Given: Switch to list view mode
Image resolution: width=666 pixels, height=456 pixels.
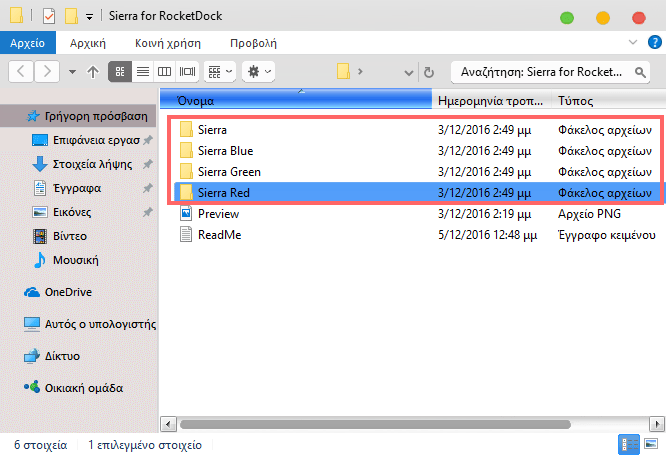Looking at the screenshot, I should (143, 71).
